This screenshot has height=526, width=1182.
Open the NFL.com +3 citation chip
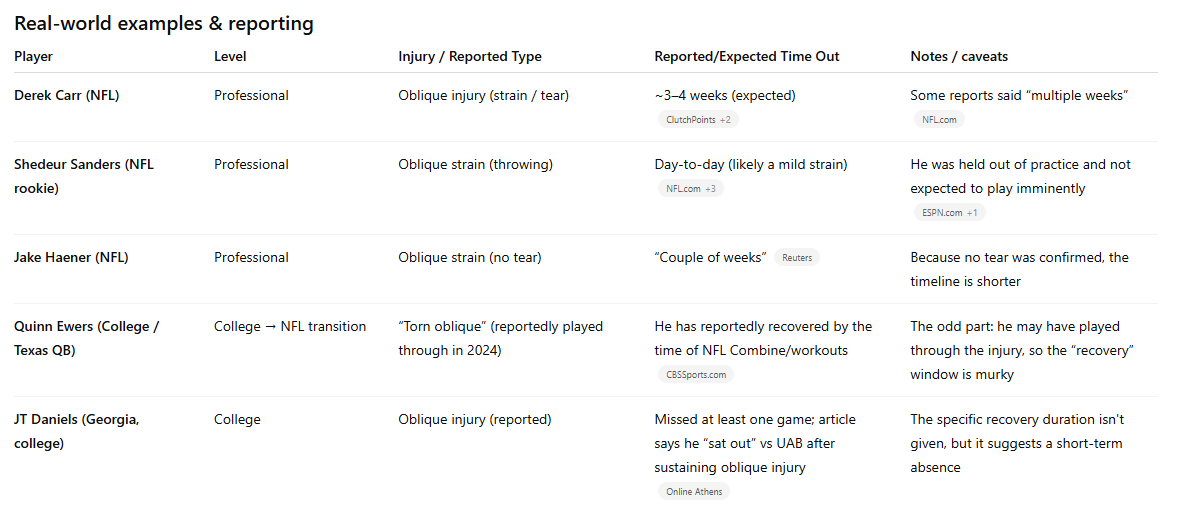(x=691, y=189)
